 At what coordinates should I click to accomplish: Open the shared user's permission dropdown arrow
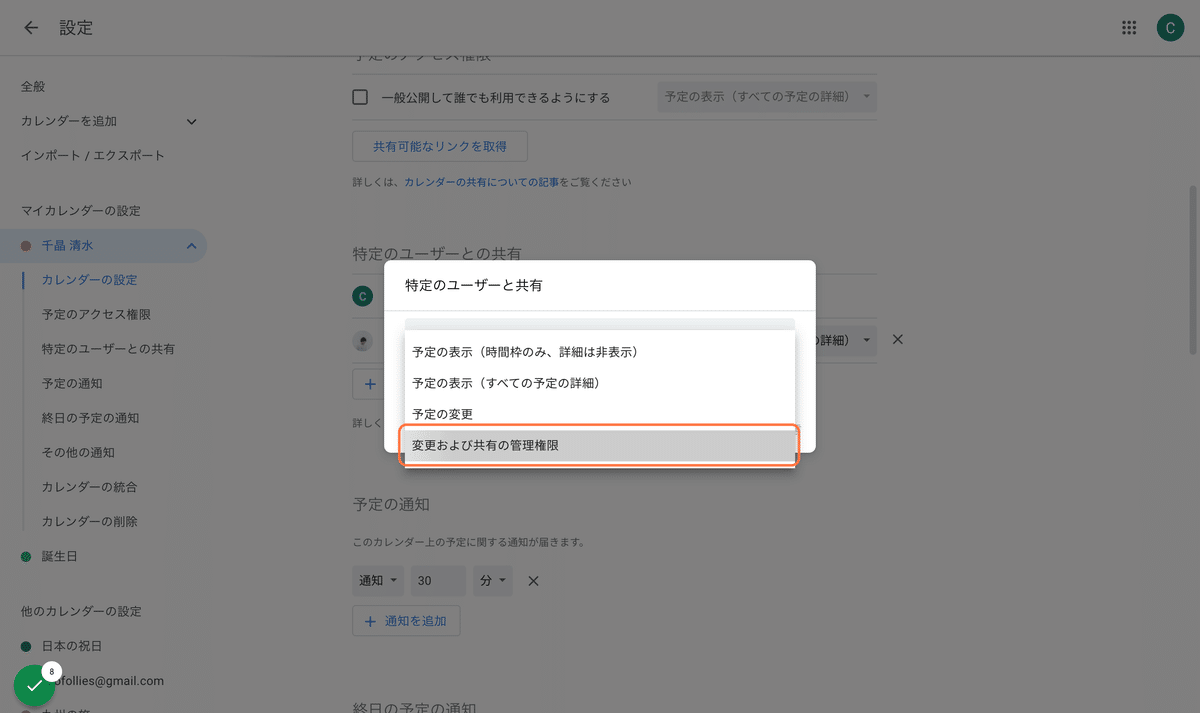click(866, 341)
